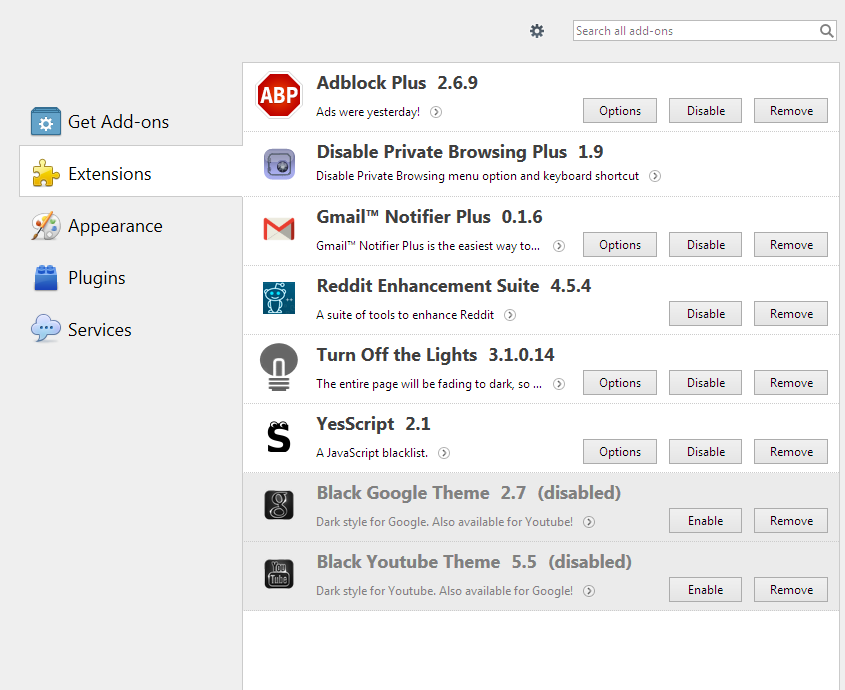Click the Black Youtube Theme icon
This screenshot has width=845, height=690.
(x=279, y=574)
